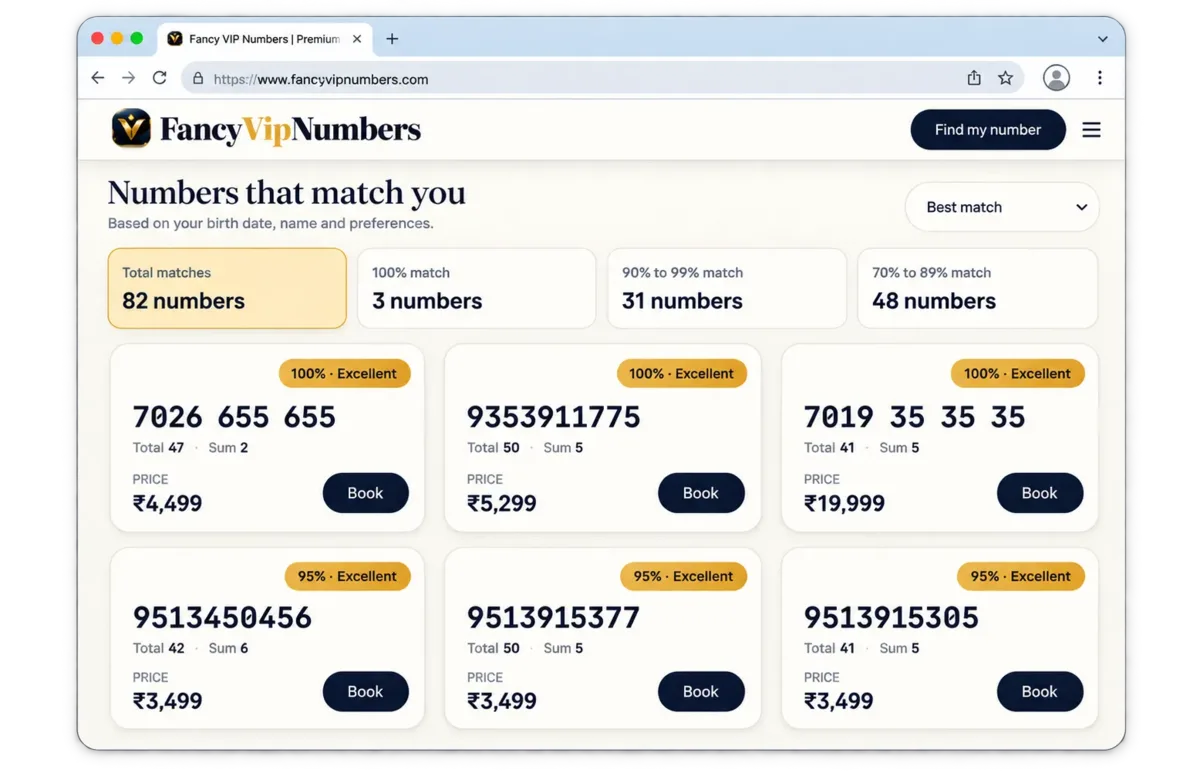The image size is (1200, 780).
Task: Click the 95% Excellent badge on 9513450456
Action: point(347,576)
